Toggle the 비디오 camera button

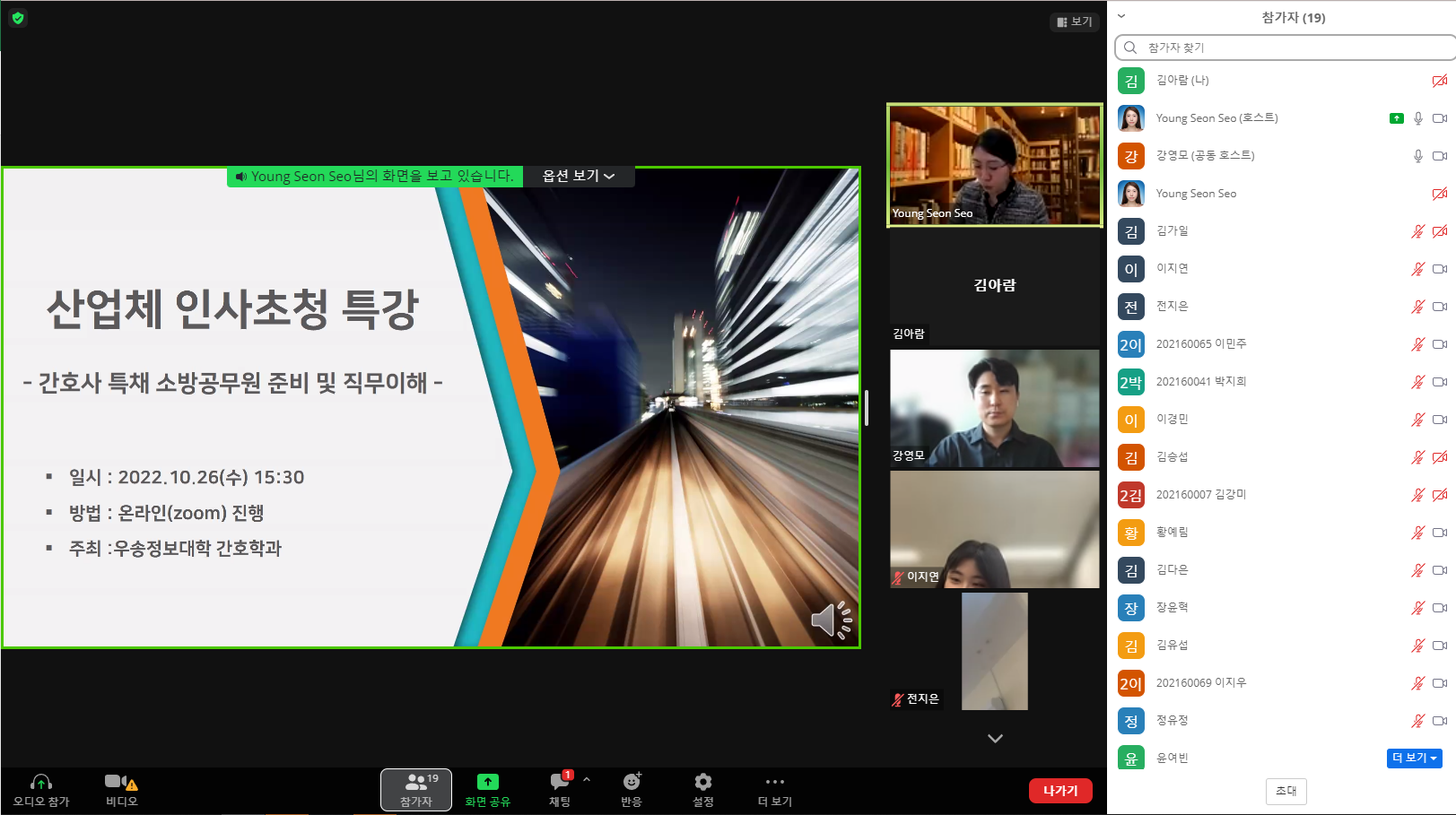pos(121,790)
